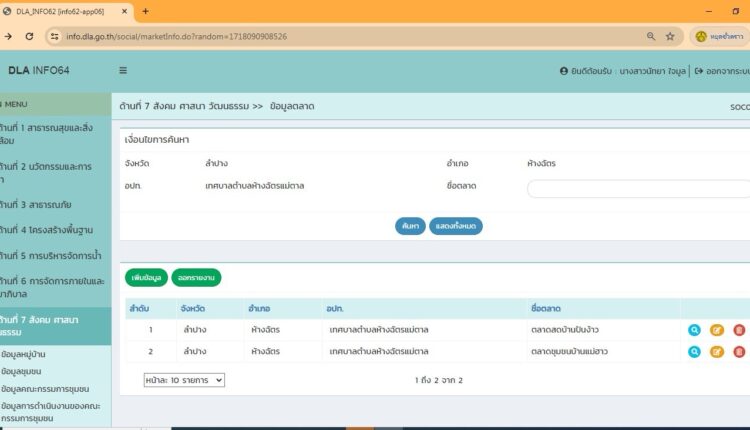Click the hamburger menu toggle icon
This screenshot has height=430, width=750.
click(x=123, y=71)
